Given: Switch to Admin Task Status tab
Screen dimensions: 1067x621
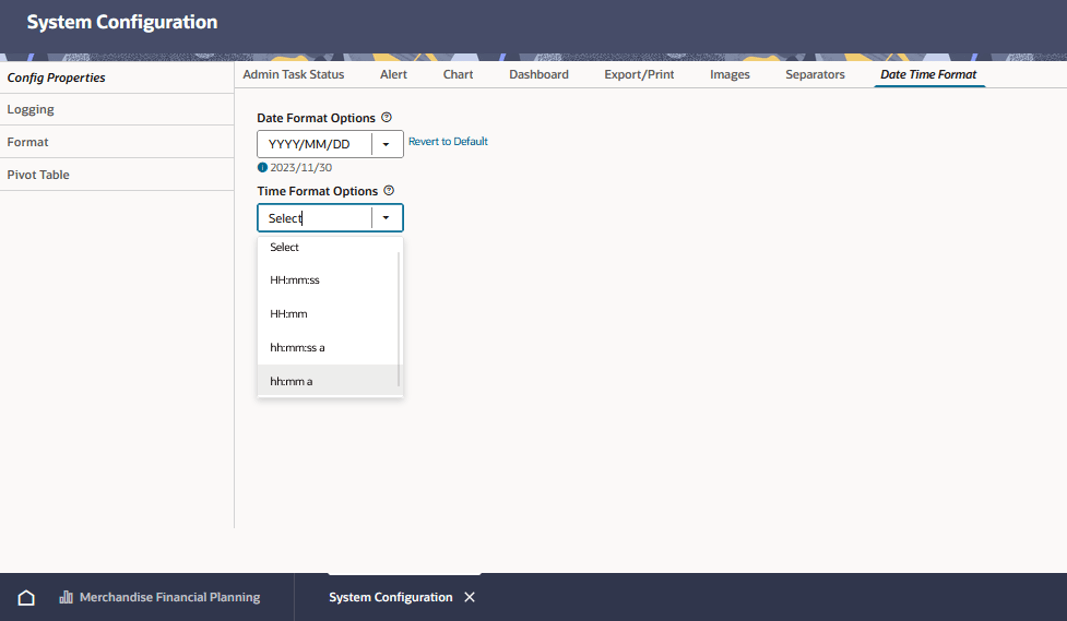Looking at the screenshot, I should (293, 74).
